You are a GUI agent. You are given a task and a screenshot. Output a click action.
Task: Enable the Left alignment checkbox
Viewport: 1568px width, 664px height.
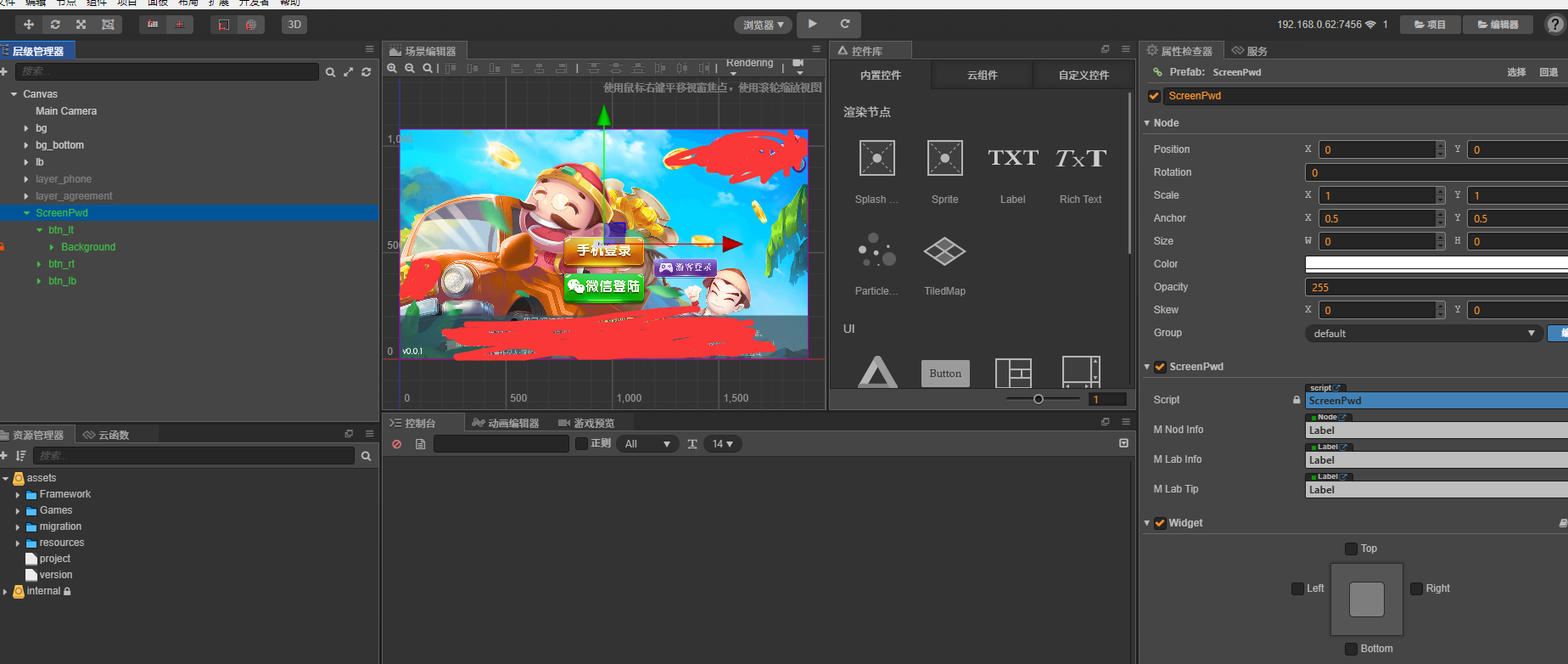point(1297,588)
